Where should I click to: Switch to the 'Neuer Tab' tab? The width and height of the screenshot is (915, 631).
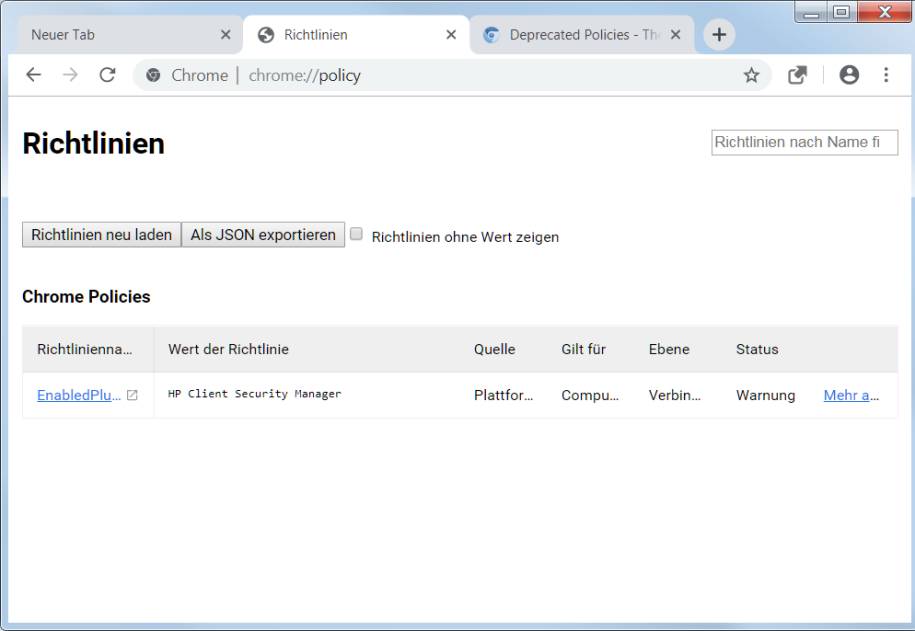click(110, 35)
